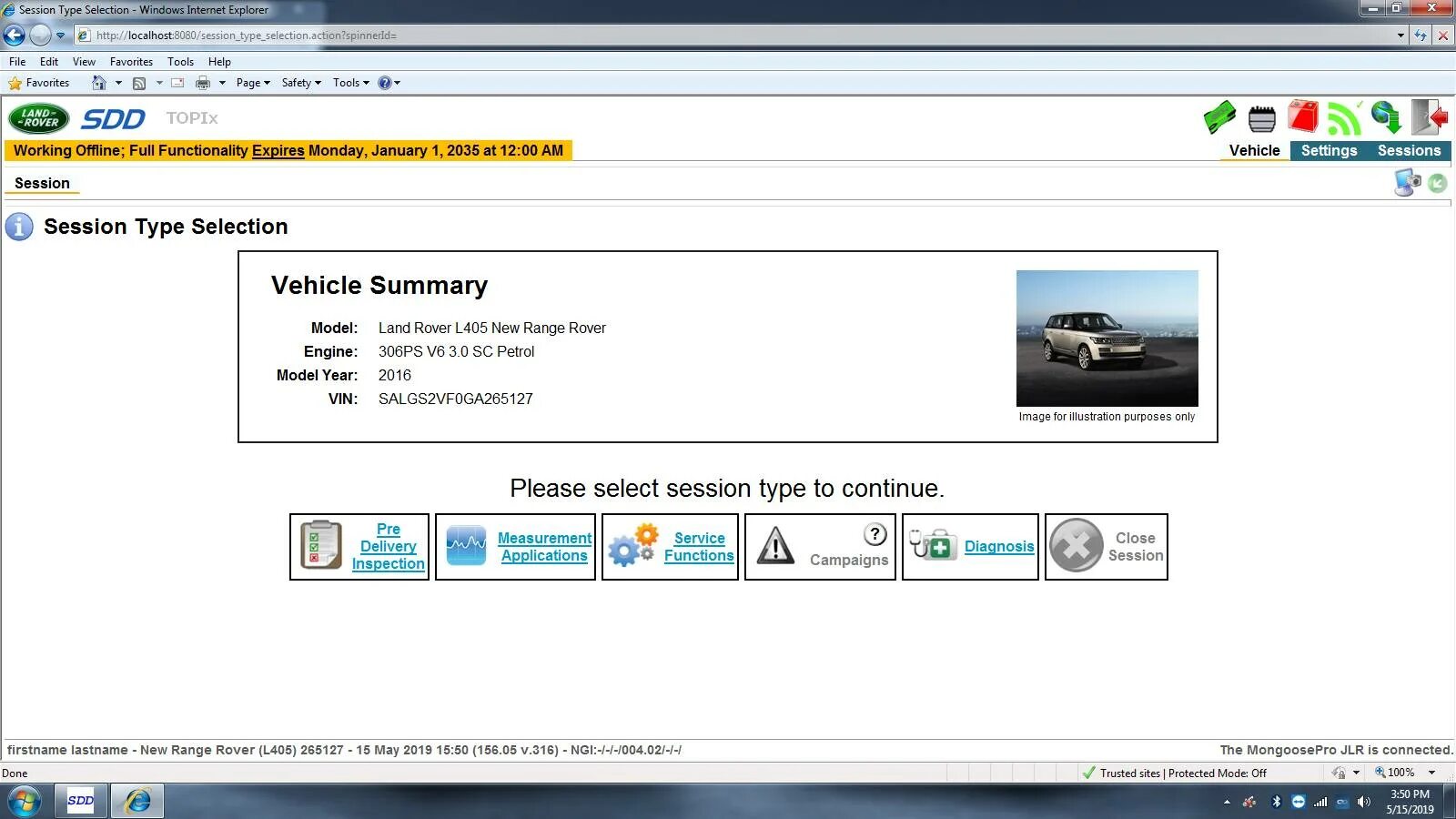Click the Land Rover logo
This screenshot has height=819, width=1456.
click(x=39, y=118)
